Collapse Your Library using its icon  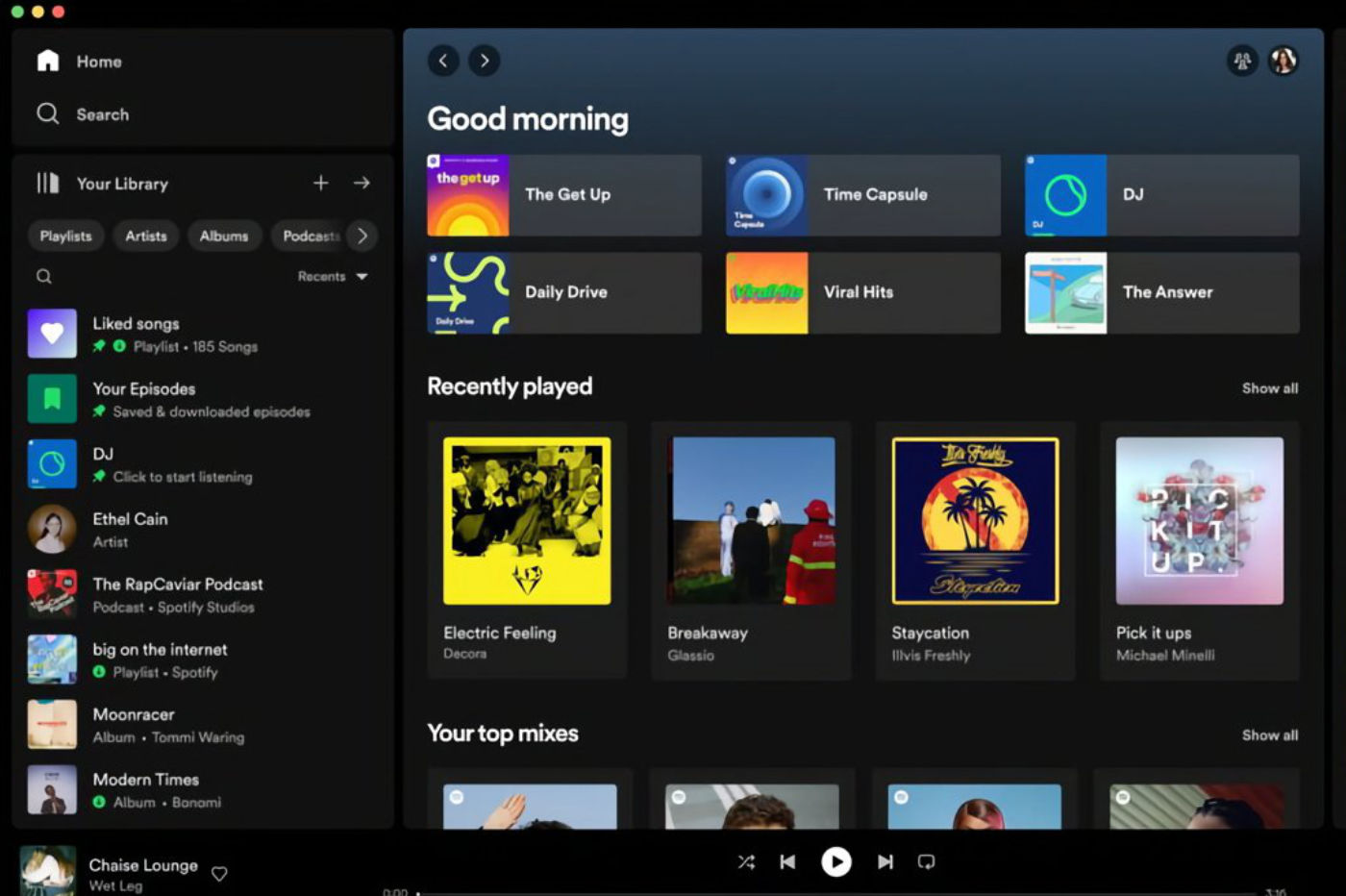click(48, 183)
